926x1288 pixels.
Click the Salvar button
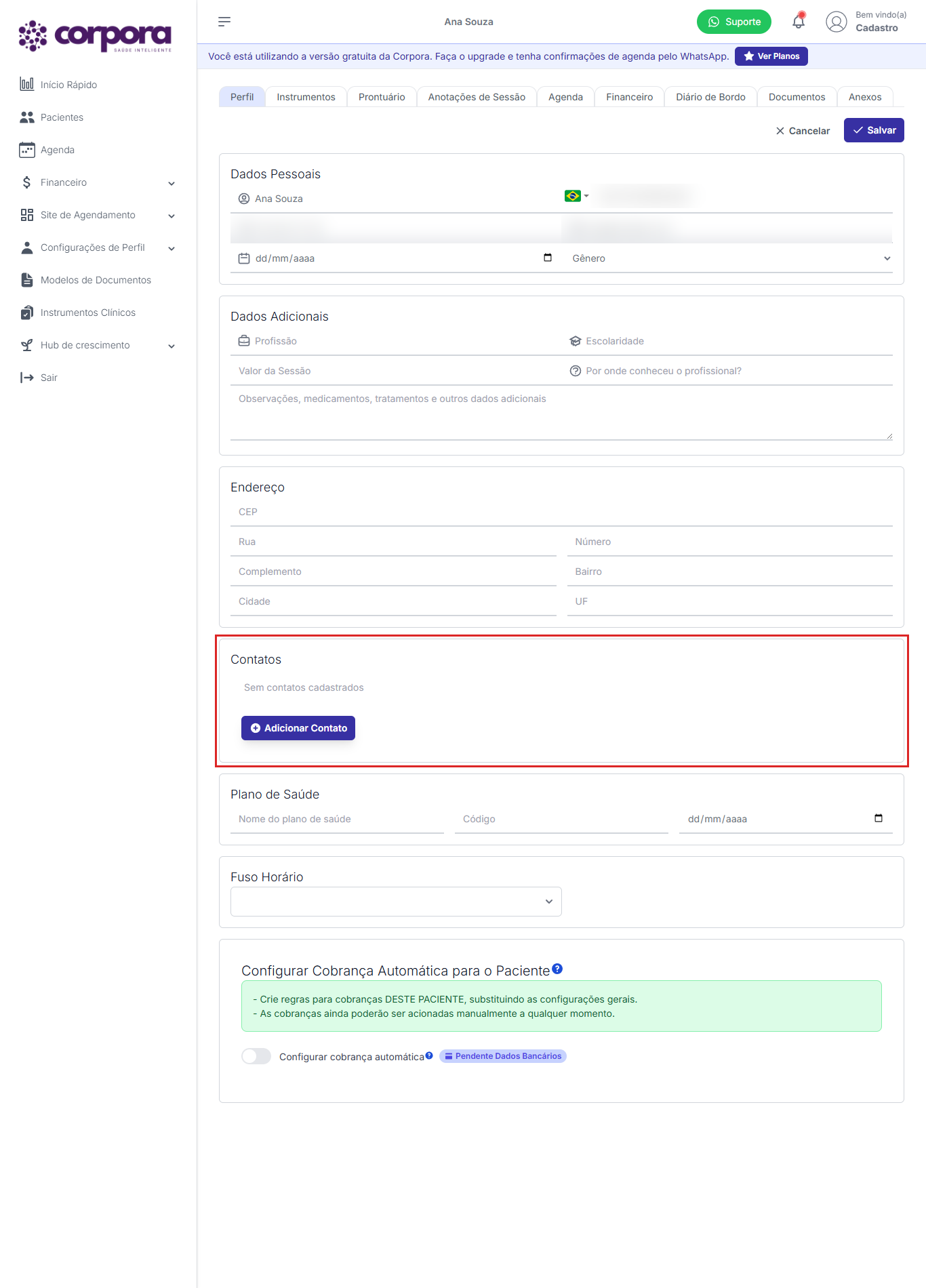[x=874, y=130]
